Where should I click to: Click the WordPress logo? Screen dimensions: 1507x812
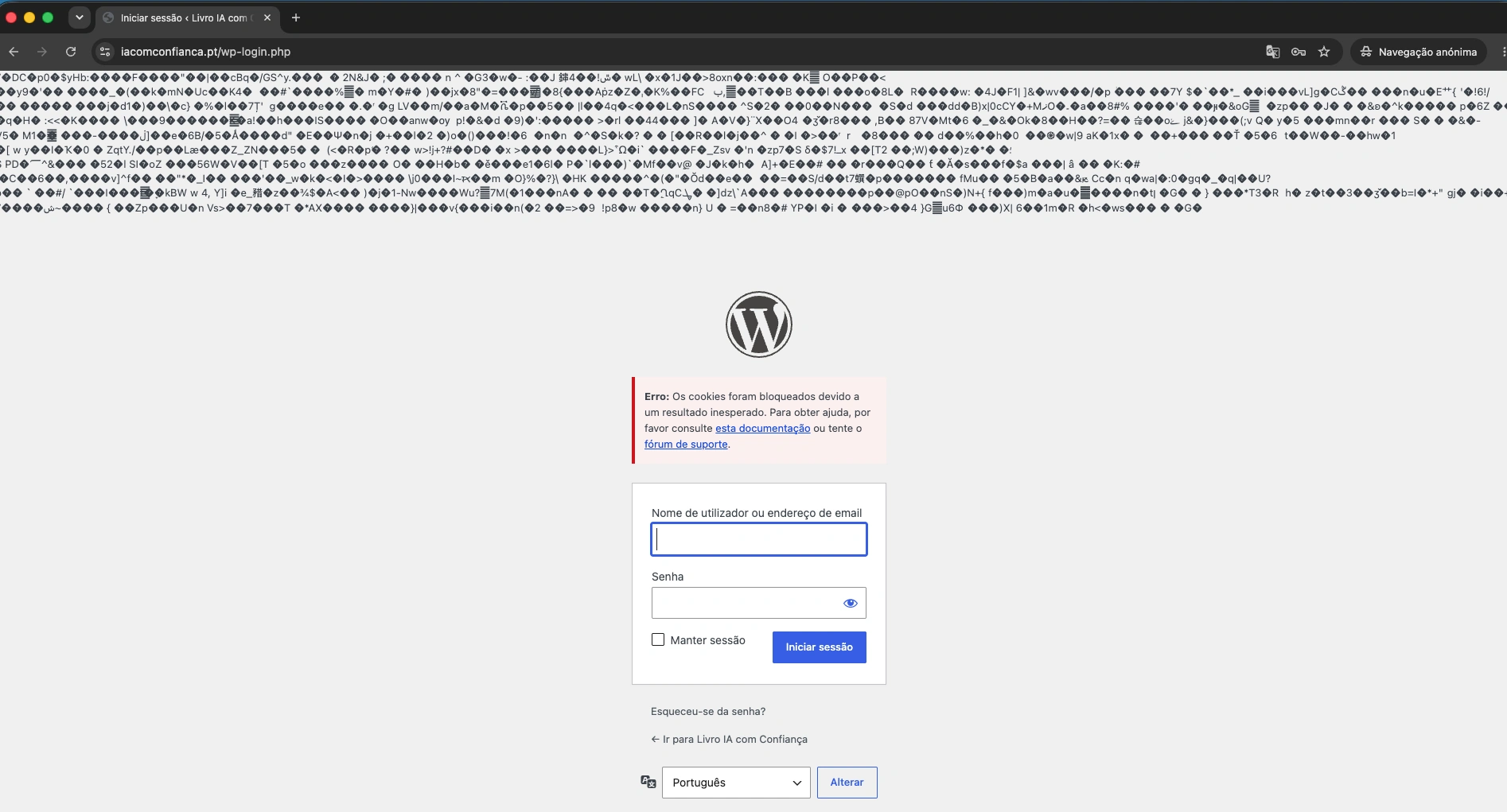click(x=758, y=324)
